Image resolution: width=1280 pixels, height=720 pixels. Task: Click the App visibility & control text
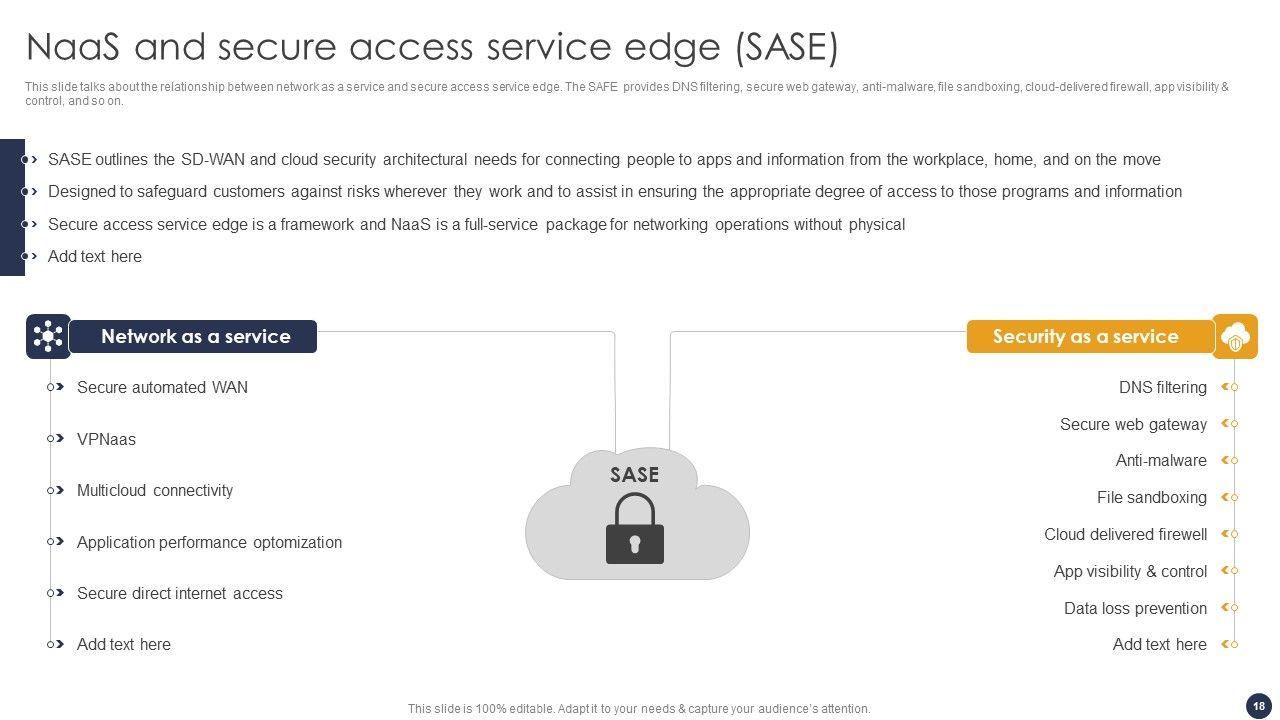(x=1130, y=571)
